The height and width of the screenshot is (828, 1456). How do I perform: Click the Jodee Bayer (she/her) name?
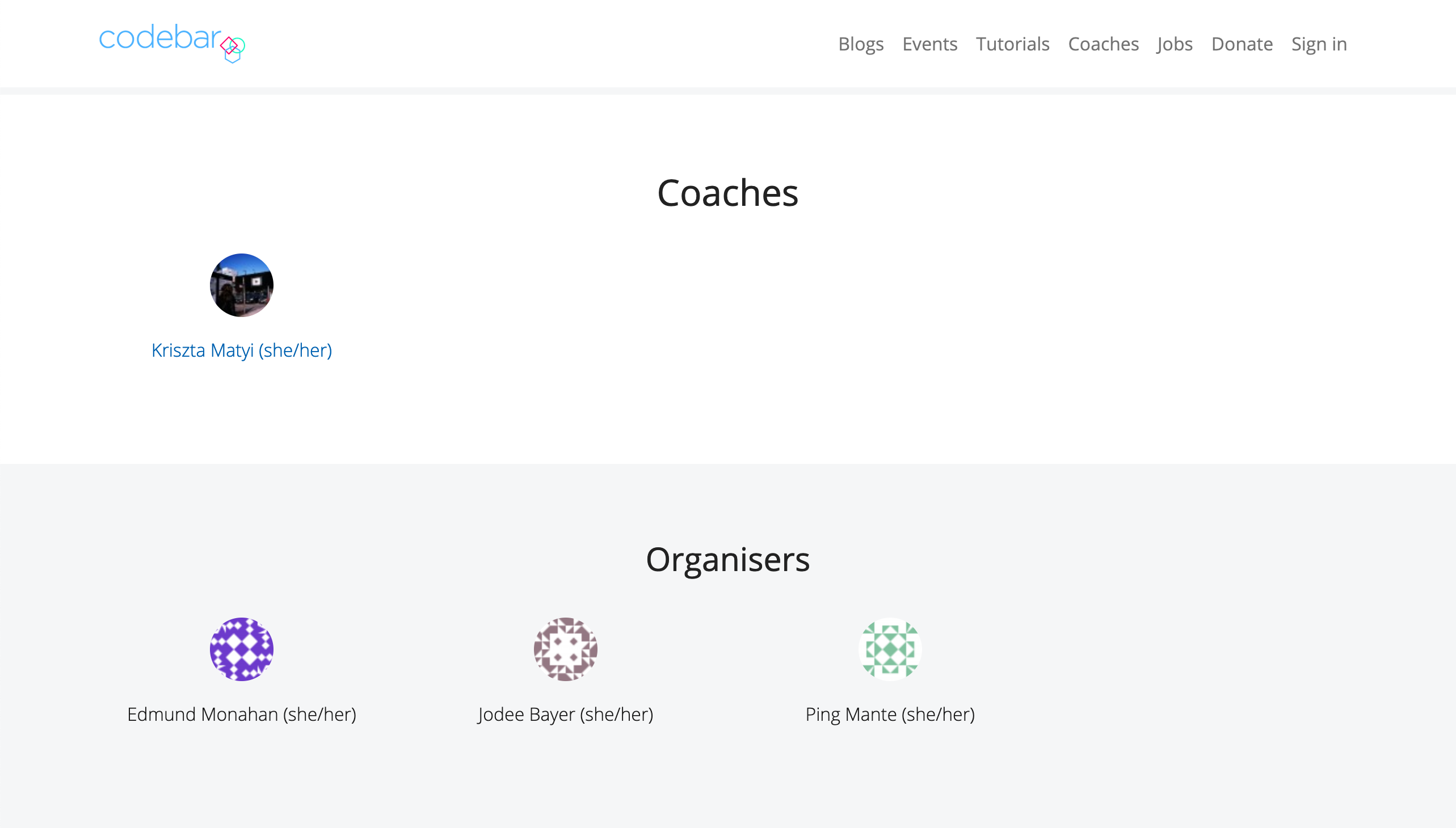click(x=565, y=714)
